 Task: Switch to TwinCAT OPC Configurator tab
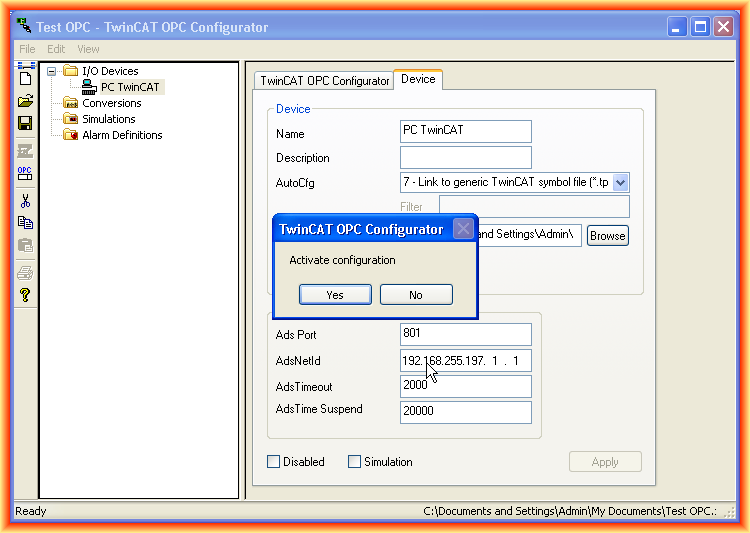click(325, 81)
